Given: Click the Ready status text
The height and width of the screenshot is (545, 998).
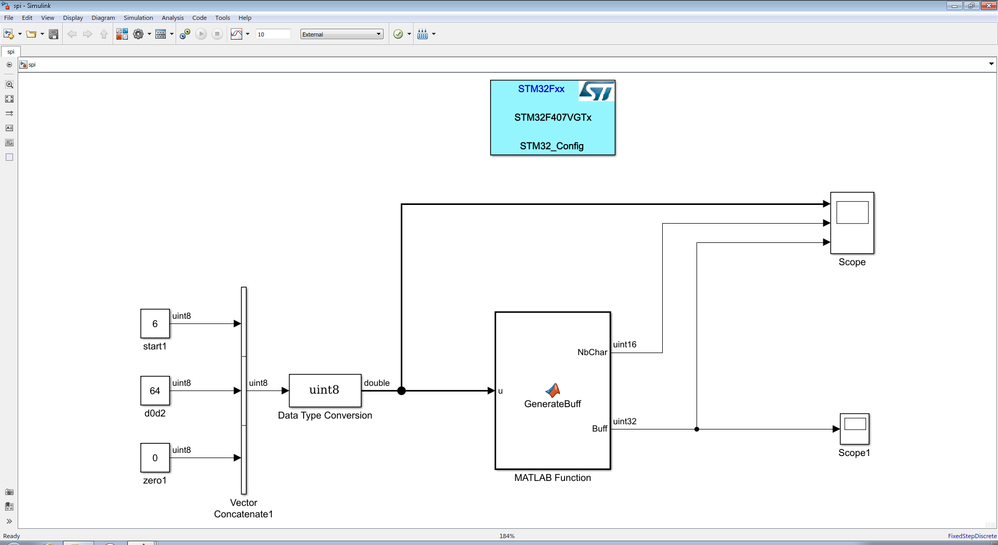Looking at the screenshot, I should tap(11, 536).
